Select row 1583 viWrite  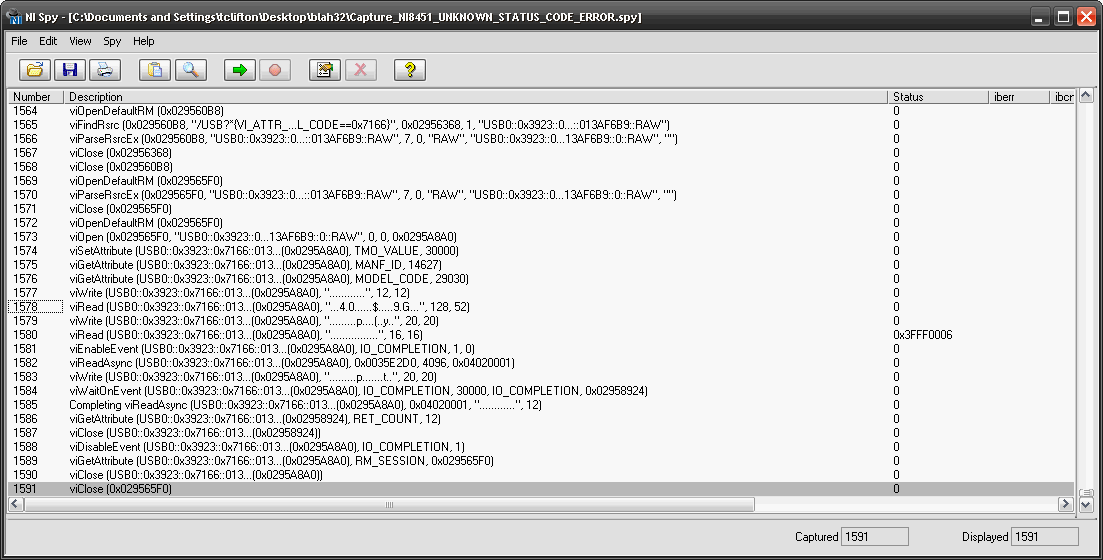point(541,377)
